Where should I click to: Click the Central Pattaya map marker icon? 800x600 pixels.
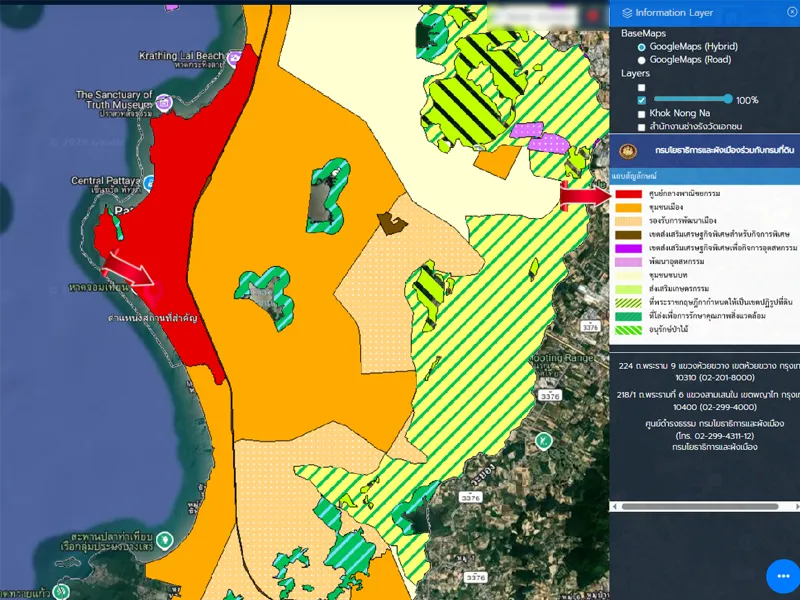(148, 182)
